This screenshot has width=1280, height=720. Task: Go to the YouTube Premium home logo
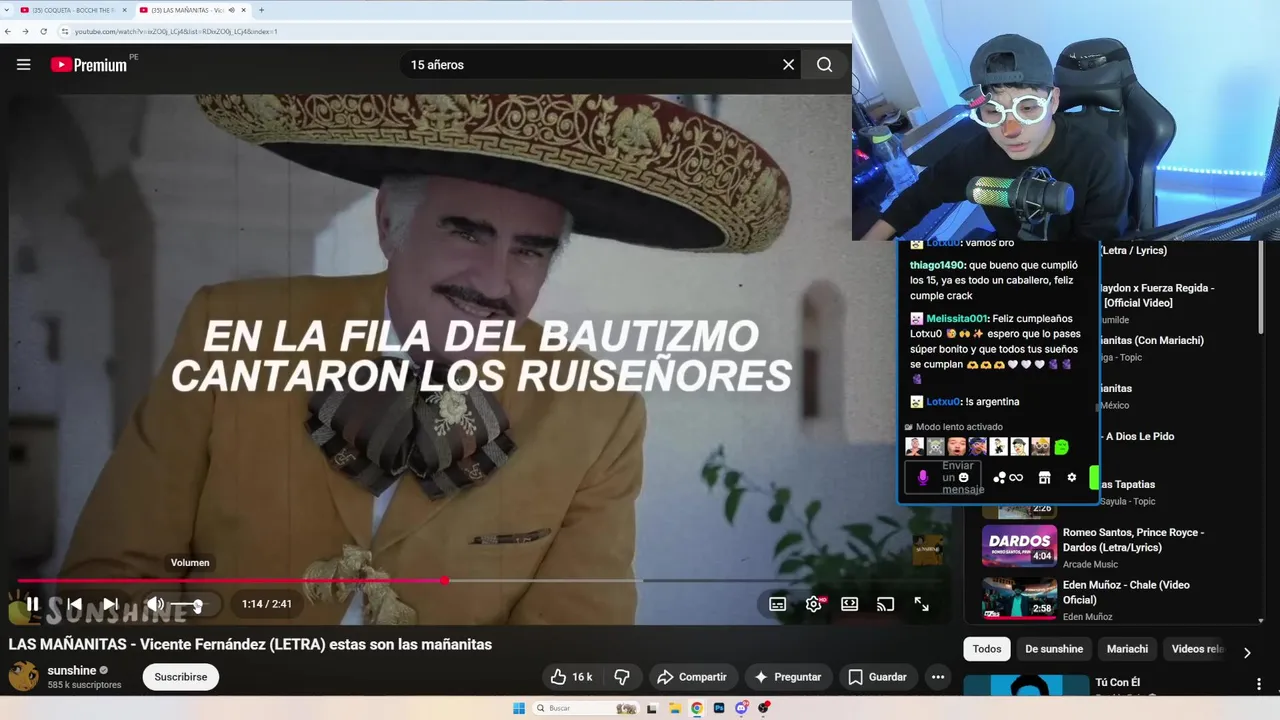(89, 65)
